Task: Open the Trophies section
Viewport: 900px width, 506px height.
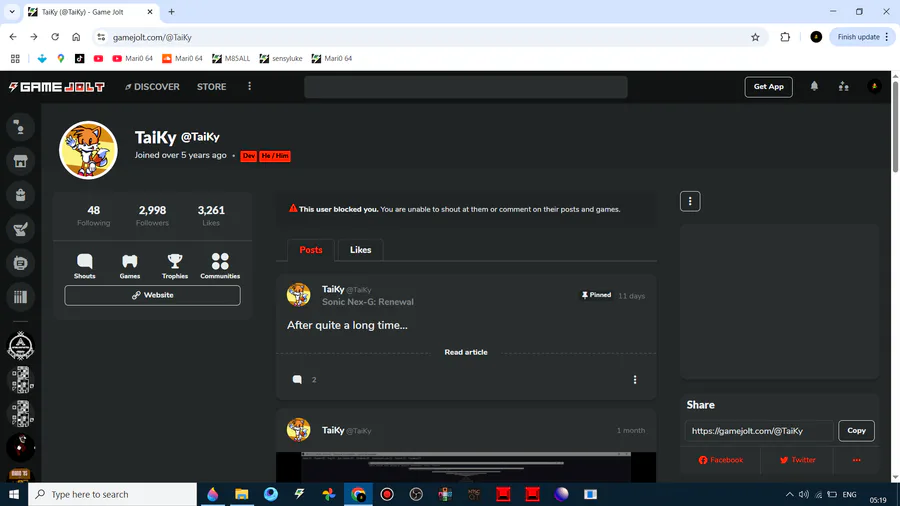Action: pos(174,266)
